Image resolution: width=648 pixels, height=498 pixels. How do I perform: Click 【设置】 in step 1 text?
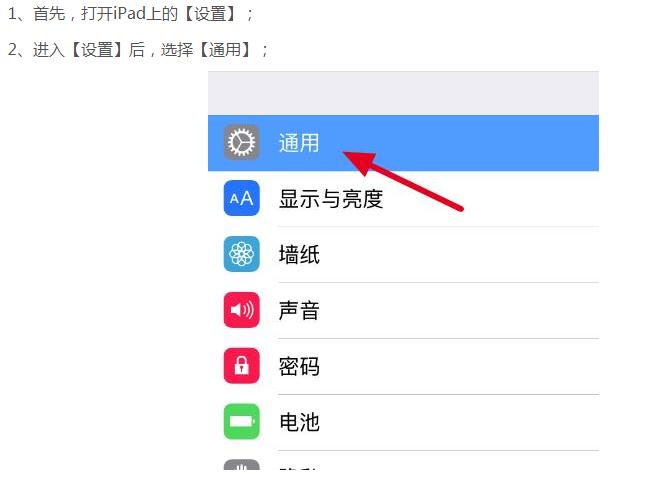click(x=210, y=14)
